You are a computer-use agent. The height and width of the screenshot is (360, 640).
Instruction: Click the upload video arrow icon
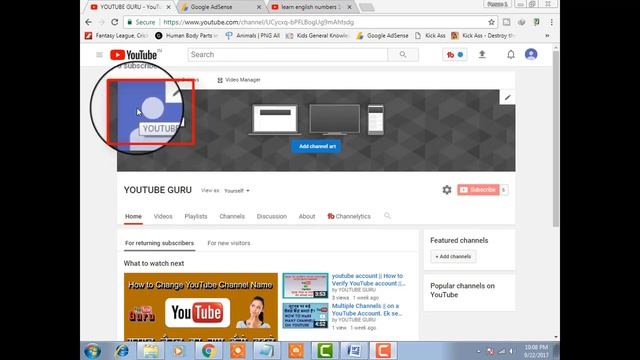(482, 54)
